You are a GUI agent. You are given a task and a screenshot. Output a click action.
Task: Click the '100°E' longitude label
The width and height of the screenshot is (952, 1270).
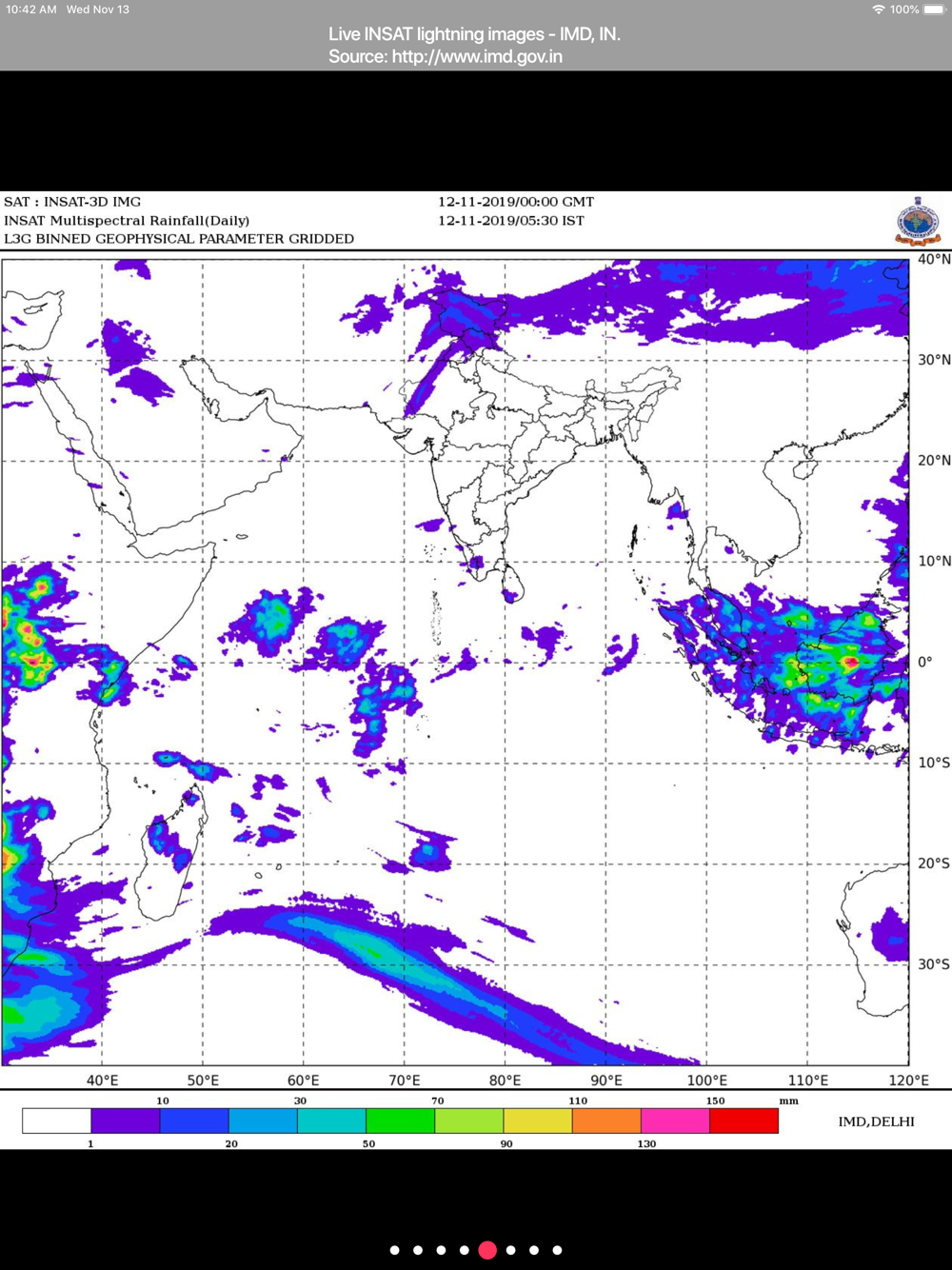(x=707, y=1081)
